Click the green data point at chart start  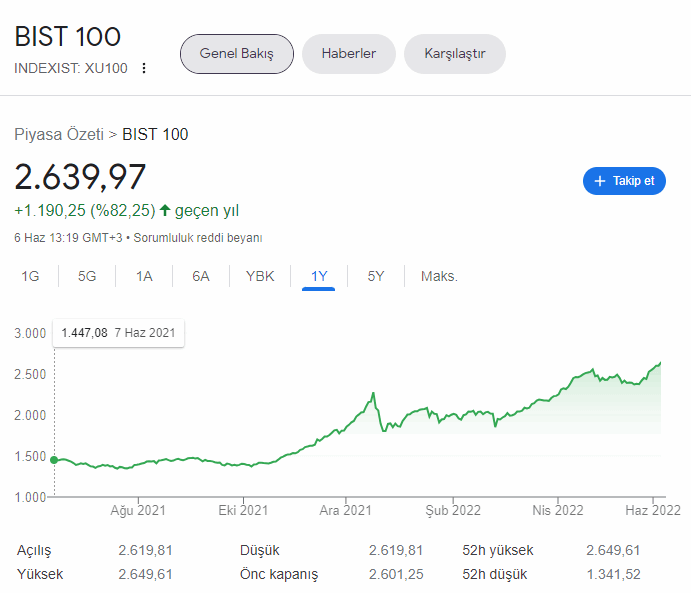pos(54,460)
